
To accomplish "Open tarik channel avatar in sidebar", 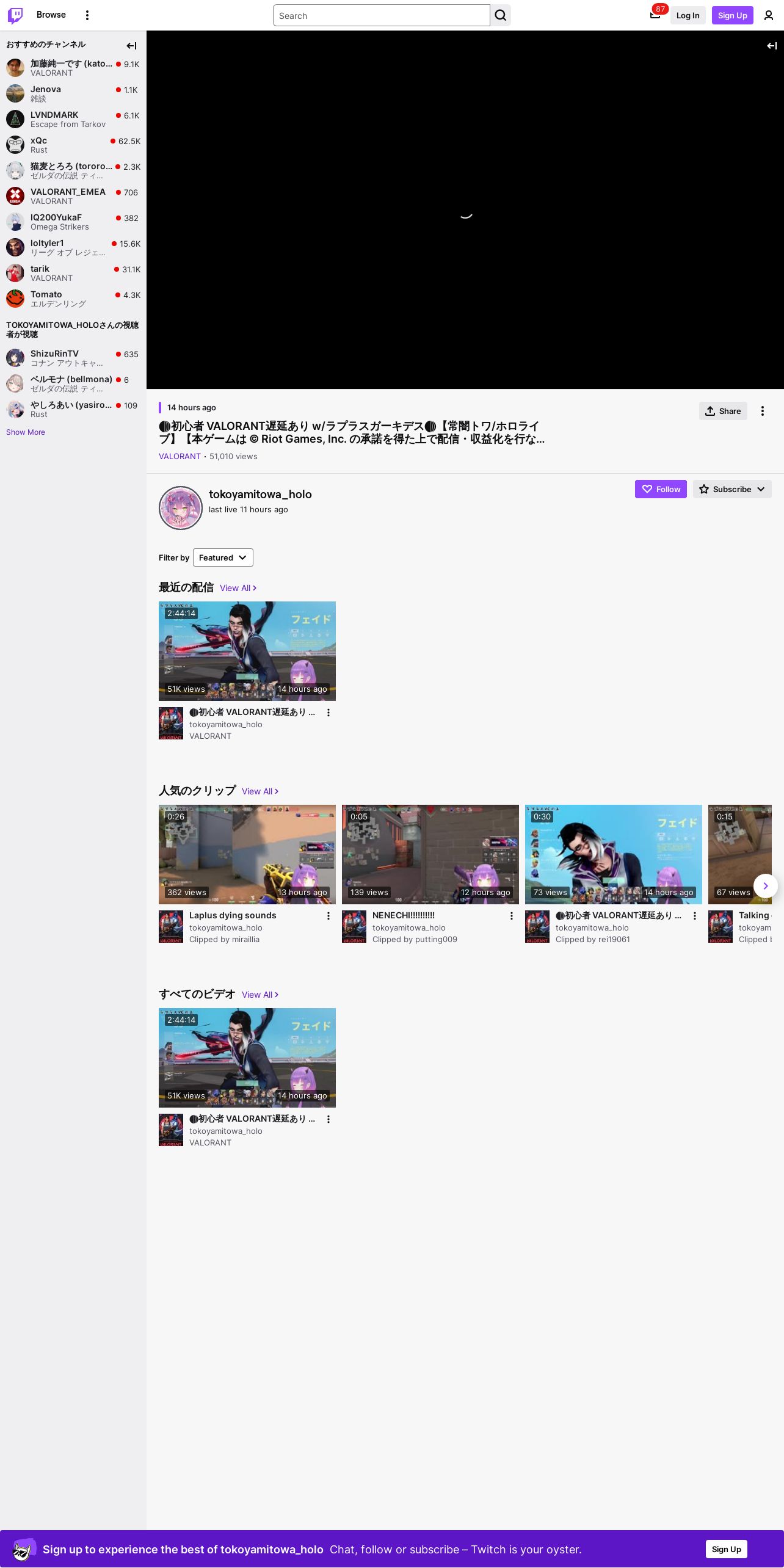I will (x=15, y=273).
